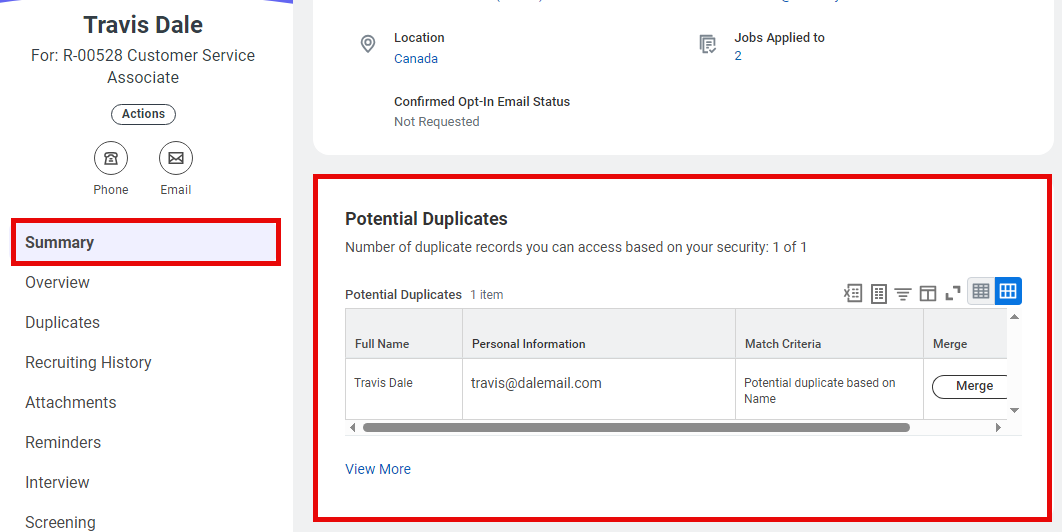This screenshot has width=1062, height=532.
Task: Select the Overview sidebar item
Action: coord(57,282)
